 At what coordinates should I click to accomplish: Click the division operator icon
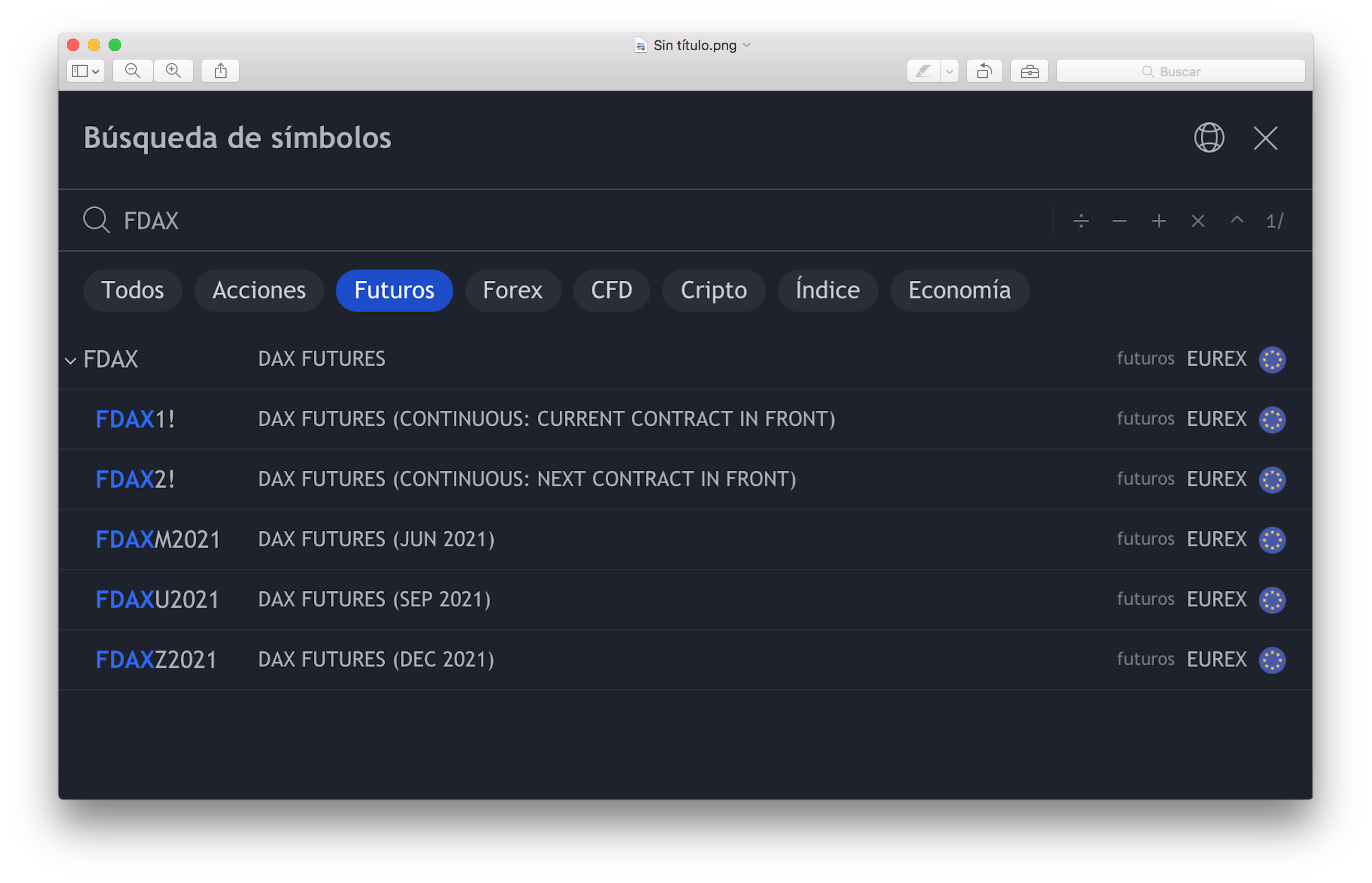(1081, 221)
